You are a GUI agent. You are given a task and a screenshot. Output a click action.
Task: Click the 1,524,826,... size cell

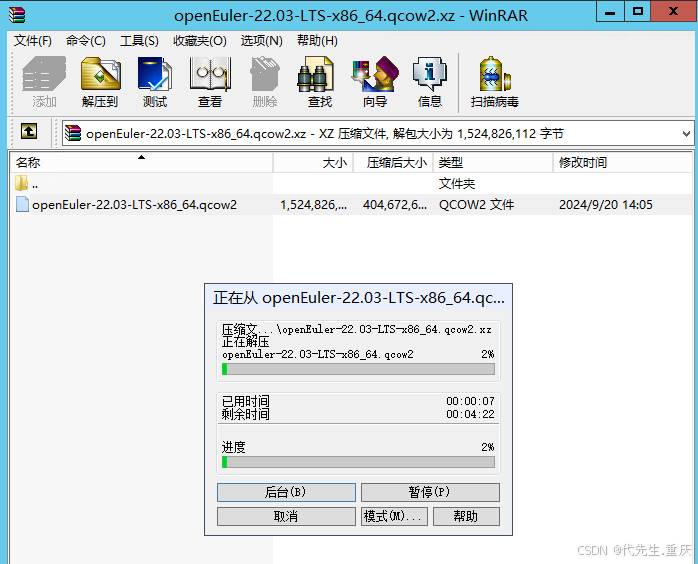pos(313,205)
